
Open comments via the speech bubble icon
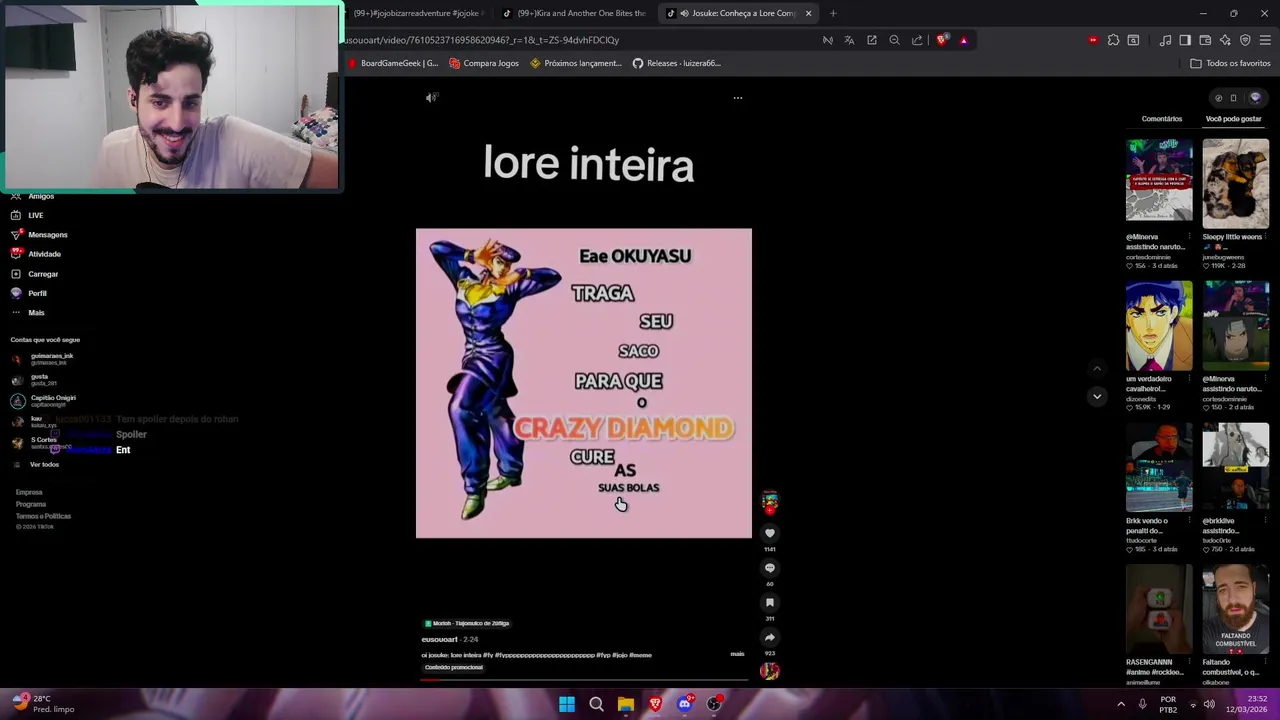tap(770, 568)
